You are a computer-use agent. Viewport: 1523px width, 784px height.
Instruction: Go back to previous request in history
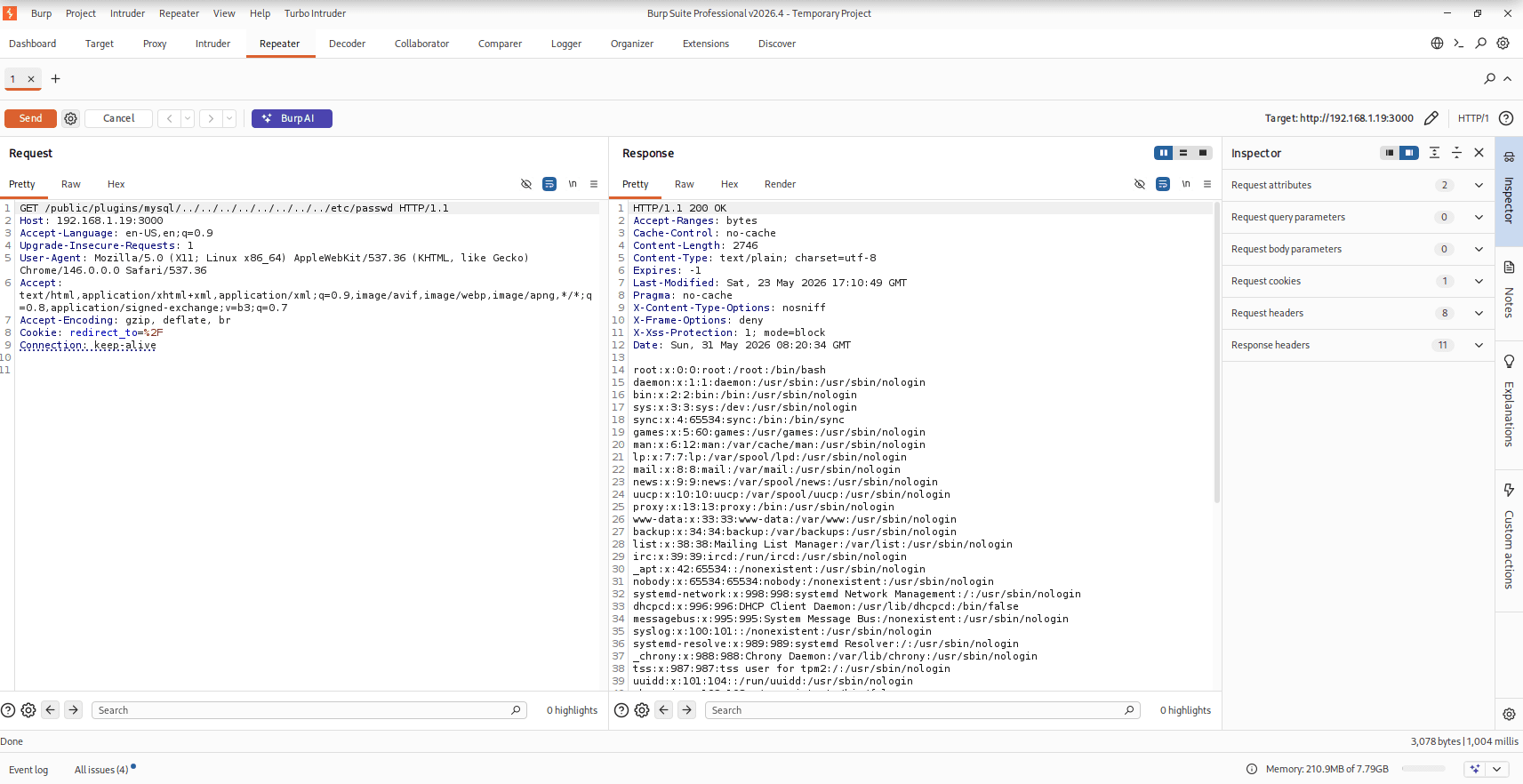pyautogui.click(x=169, y=118)
